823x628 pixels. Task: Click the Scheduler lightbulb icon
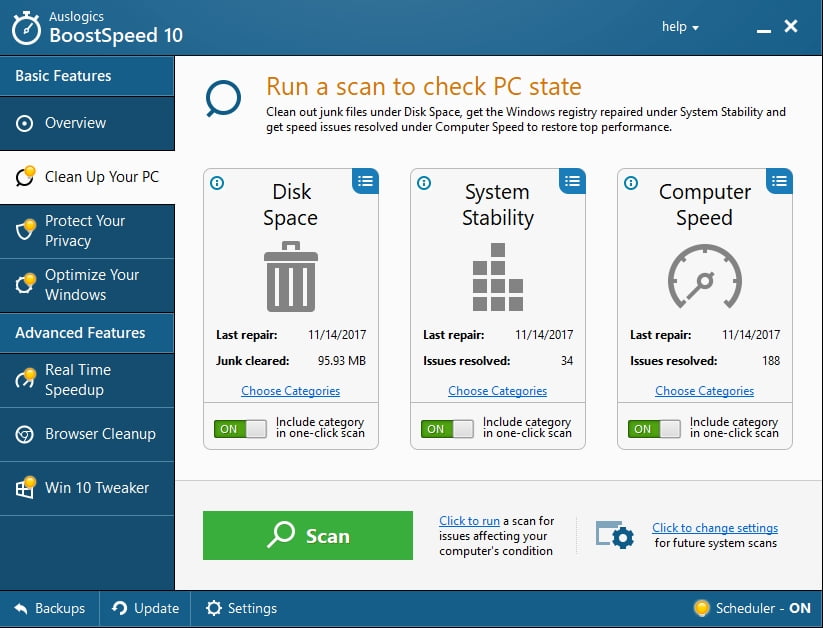click(x=701, y=608)
